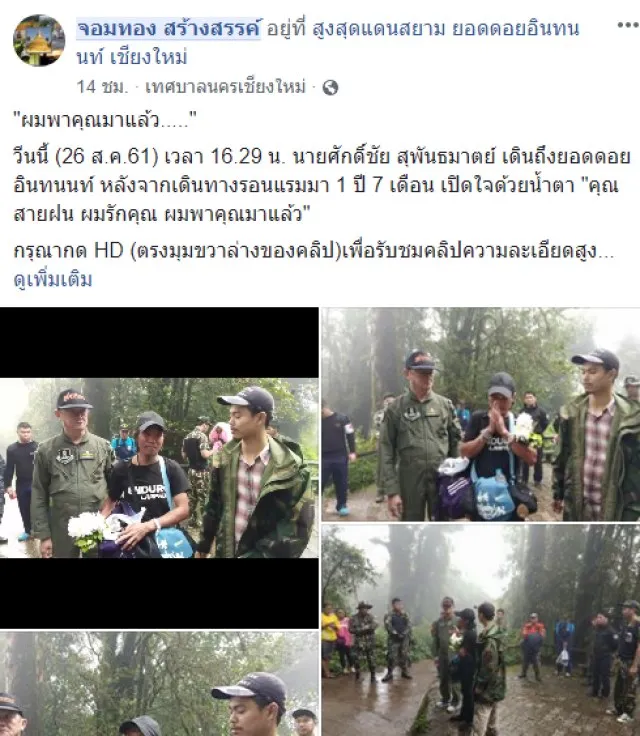Click the 14 ชม. timestamp
This screenshot has height=736, width=640.
pyautogui.click(x=102, y=87)
